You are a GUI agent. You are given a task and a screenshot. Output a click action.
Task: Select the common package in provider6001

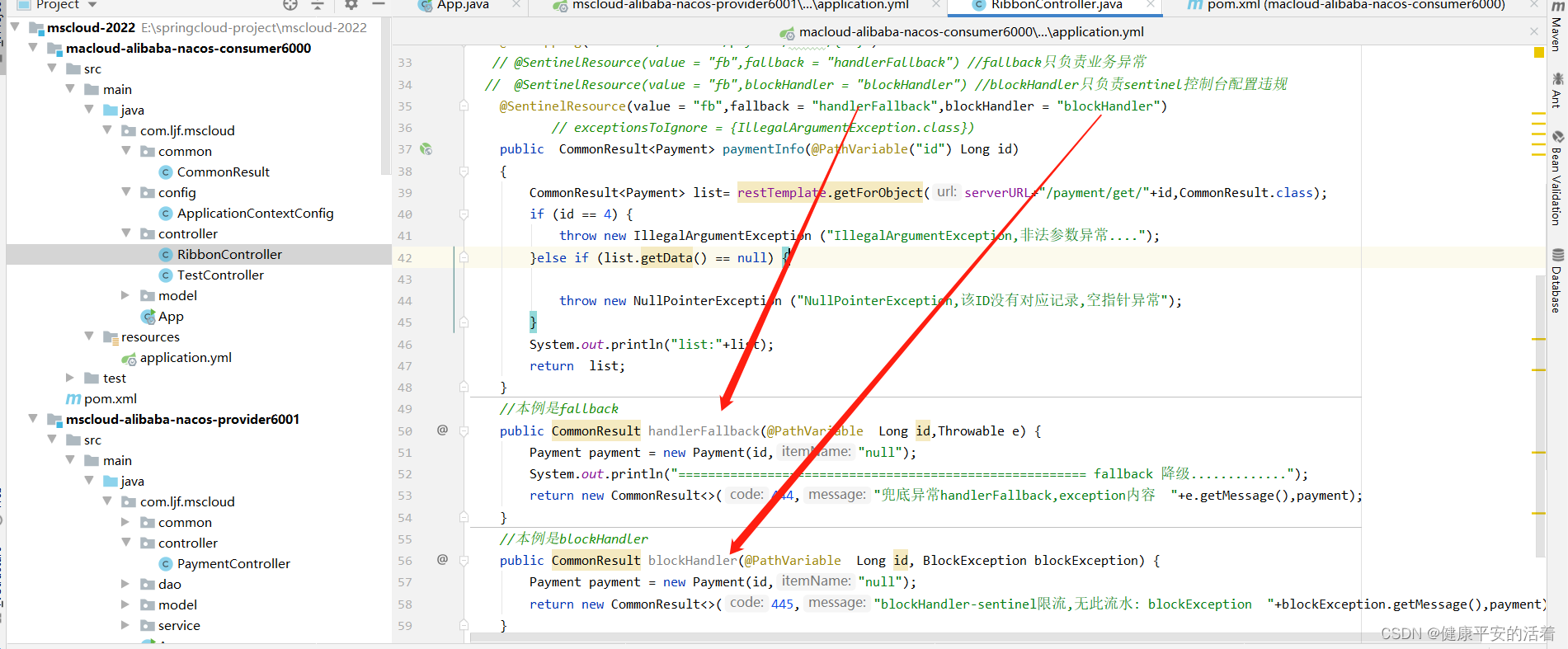tap(185, 522)
